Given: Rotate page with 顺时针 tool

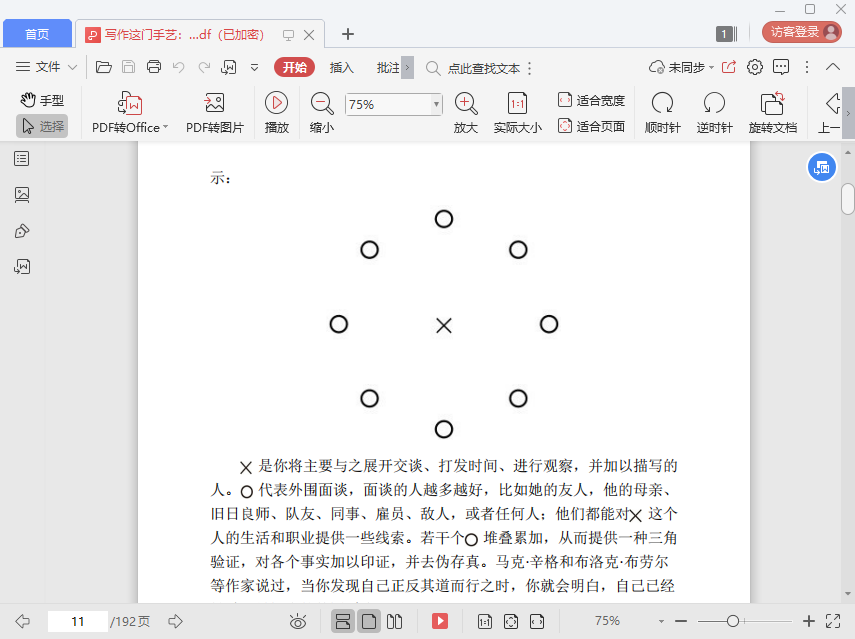Looking at the screenshot, I should tap(663, 113).
